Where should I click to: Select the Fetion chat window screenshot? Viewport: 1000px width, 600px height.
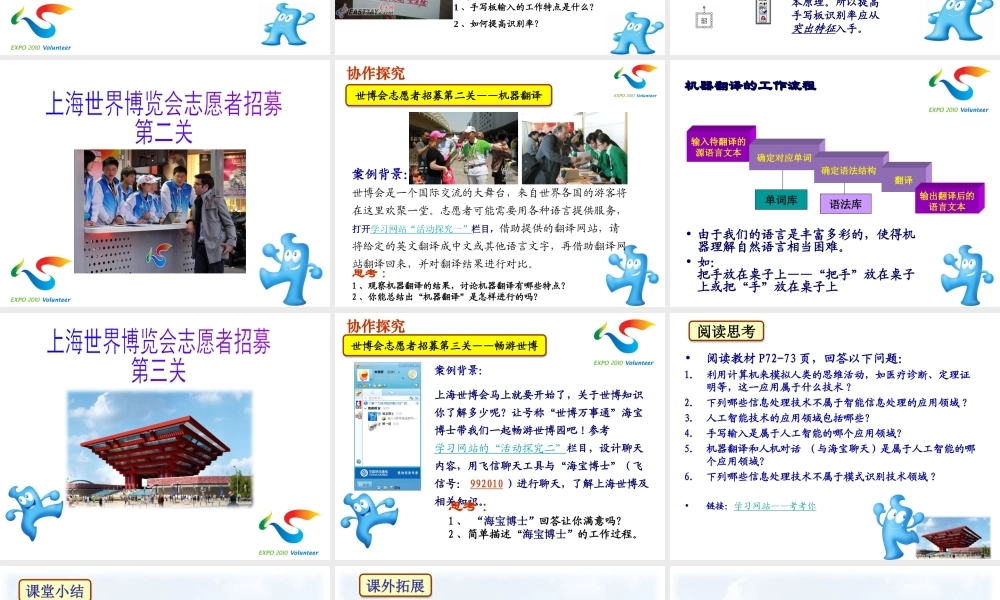tap(387, 427)
